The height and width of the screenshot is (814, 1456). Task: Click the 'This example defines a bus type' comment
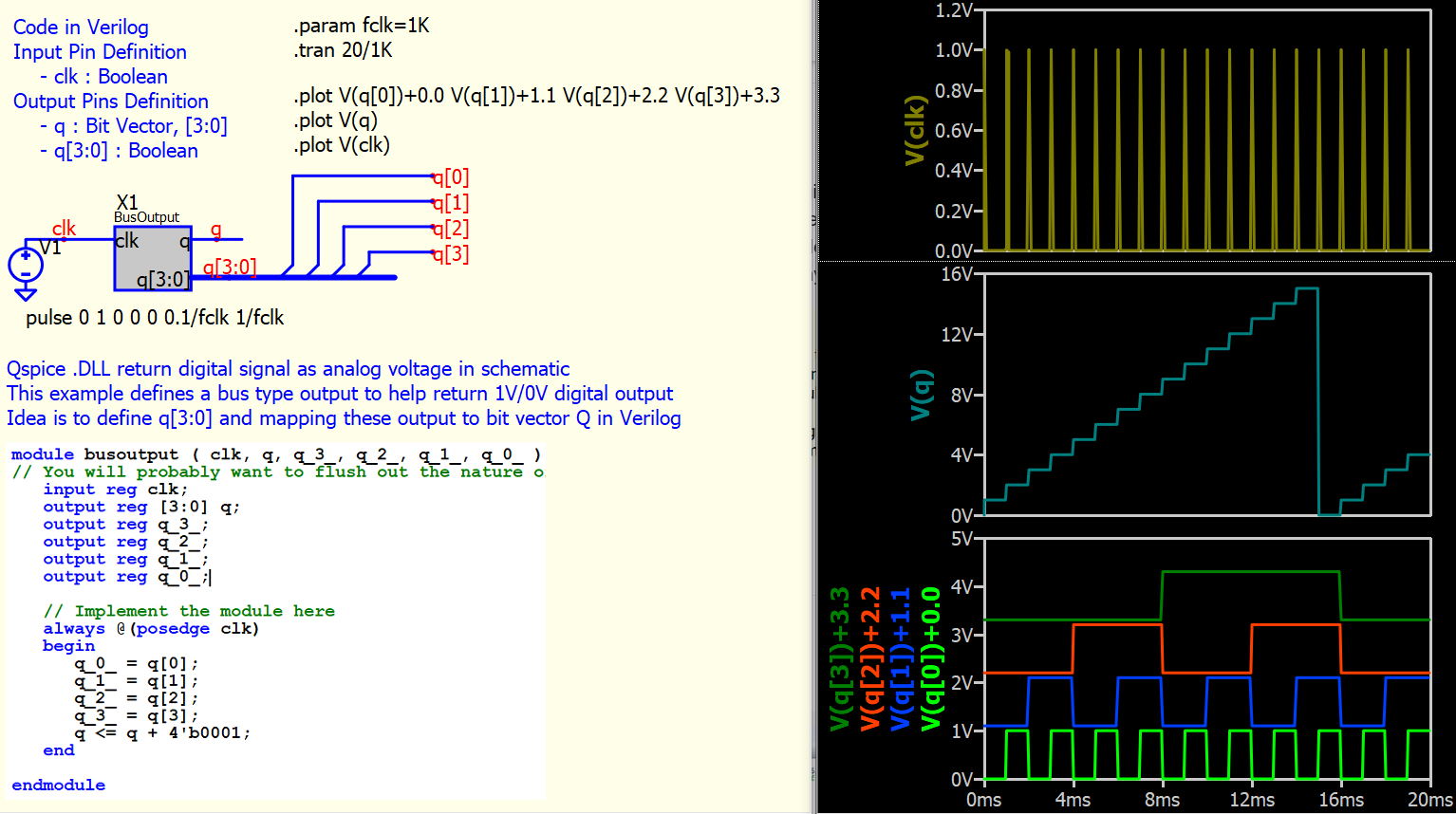click(x=340, y=394)
